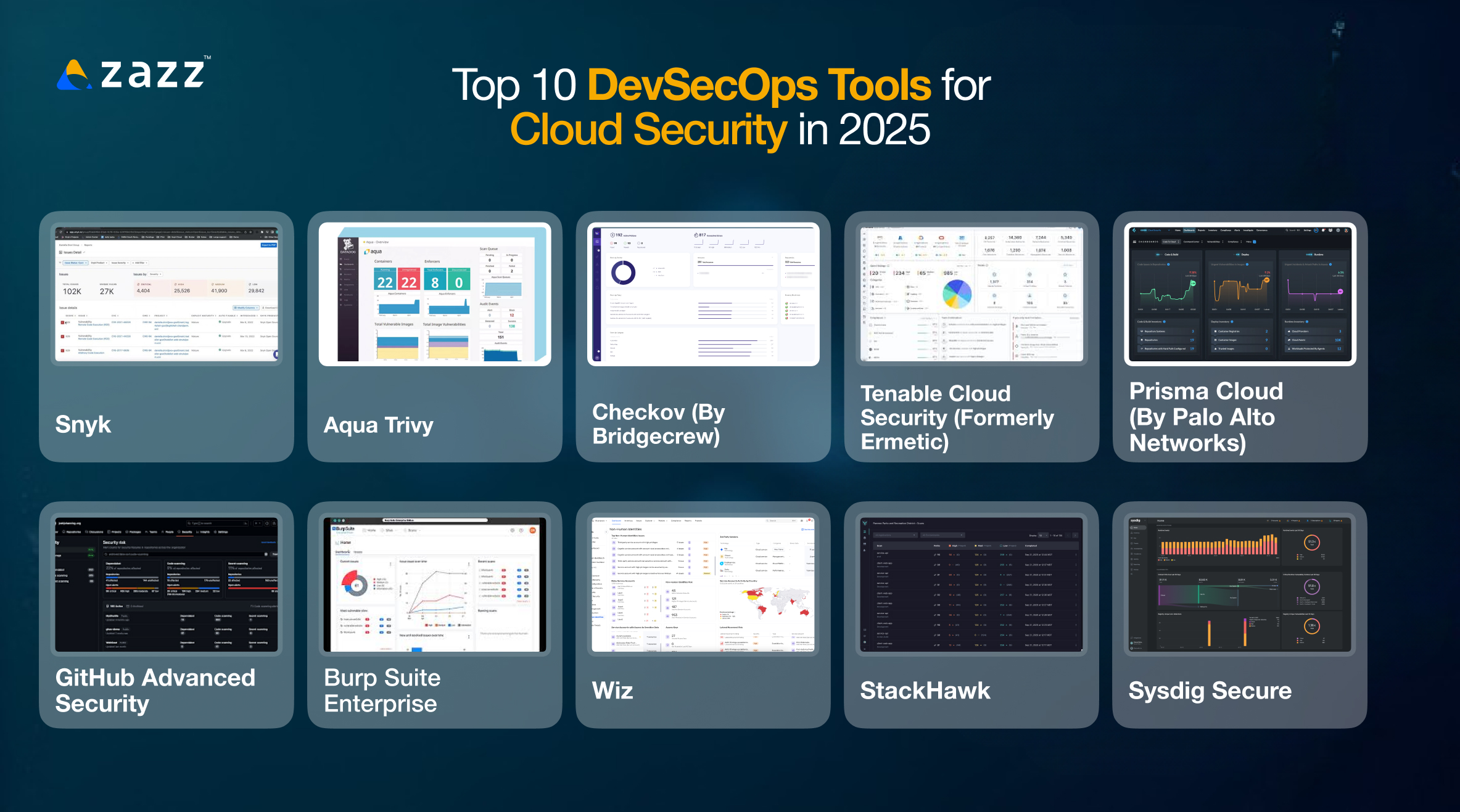The image size is (1460, 812).
Task: Click the "DevSecOps Tools" heading text
Action: pos(759,84)
